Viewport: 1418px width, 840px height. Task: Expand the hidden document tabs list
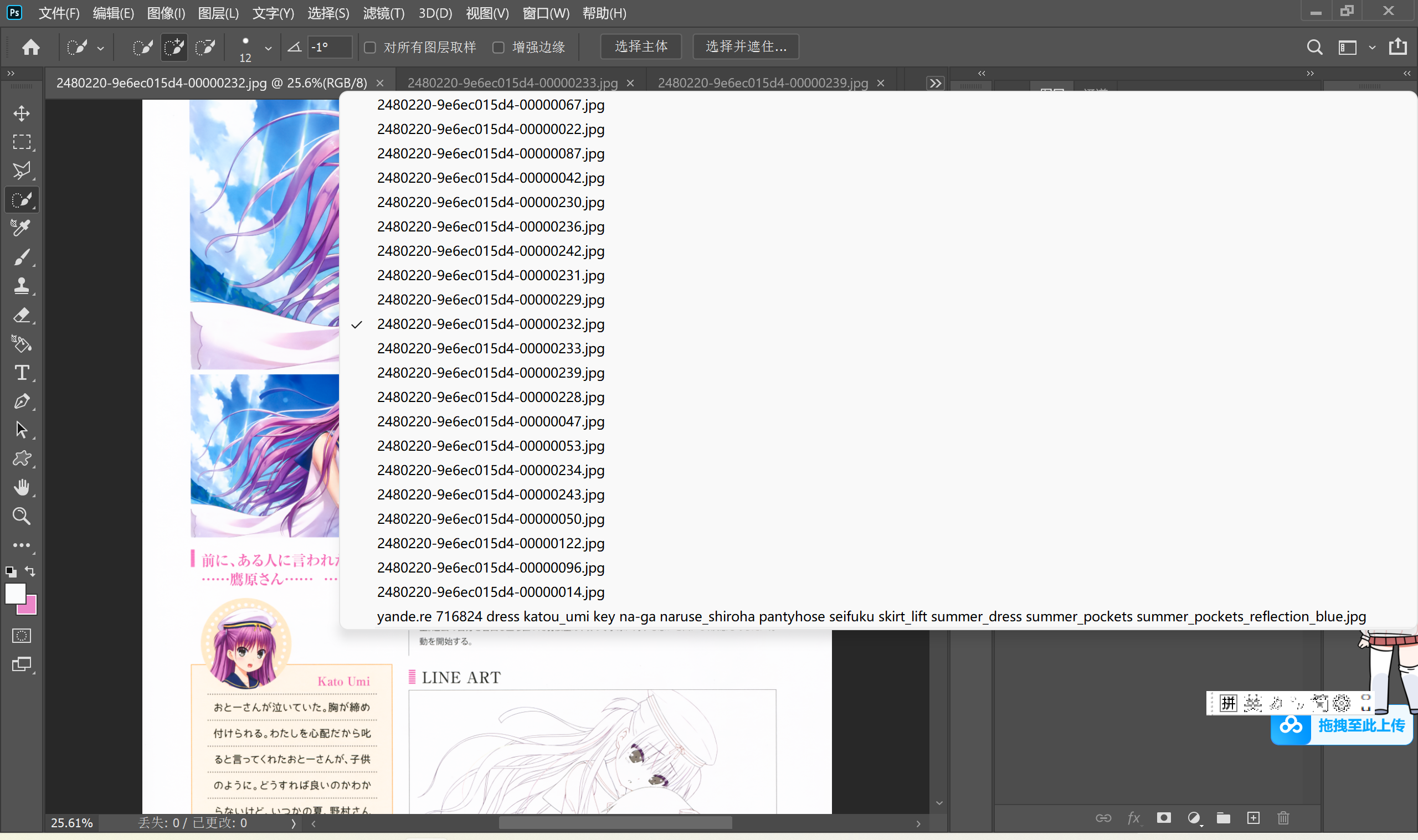[935, 83]
